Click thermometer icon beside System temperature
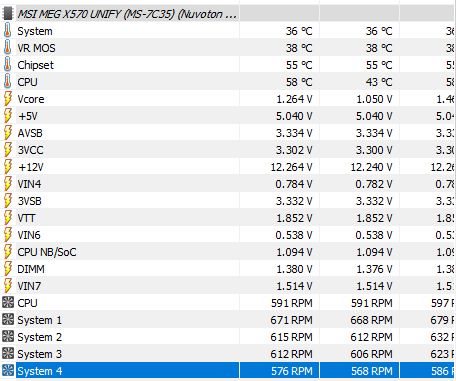This screenshot has height=381, width=456. [7, 31]
